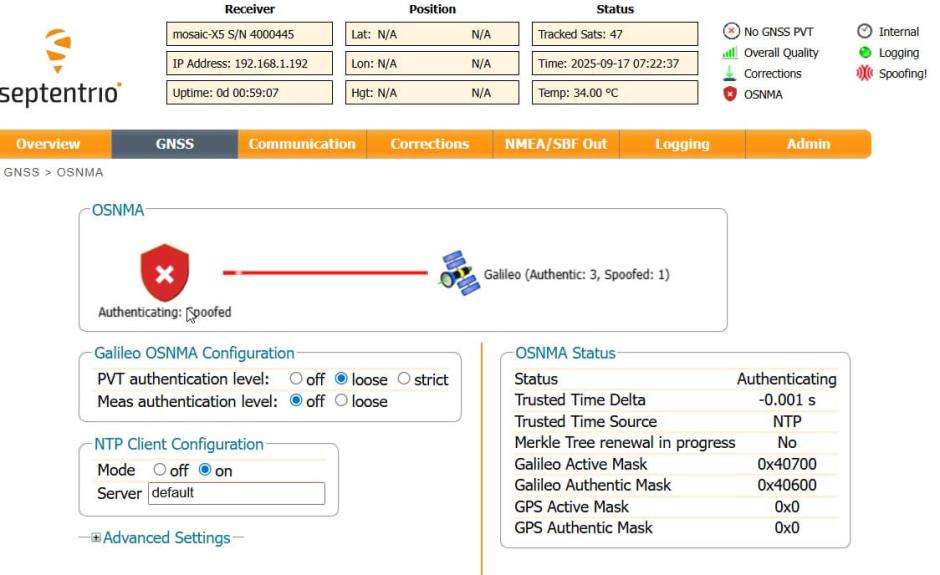This screenshot has height=575, width=940.
Task: Click the Trusted Time Delta -0.001 s value
Action: (787, 400)
